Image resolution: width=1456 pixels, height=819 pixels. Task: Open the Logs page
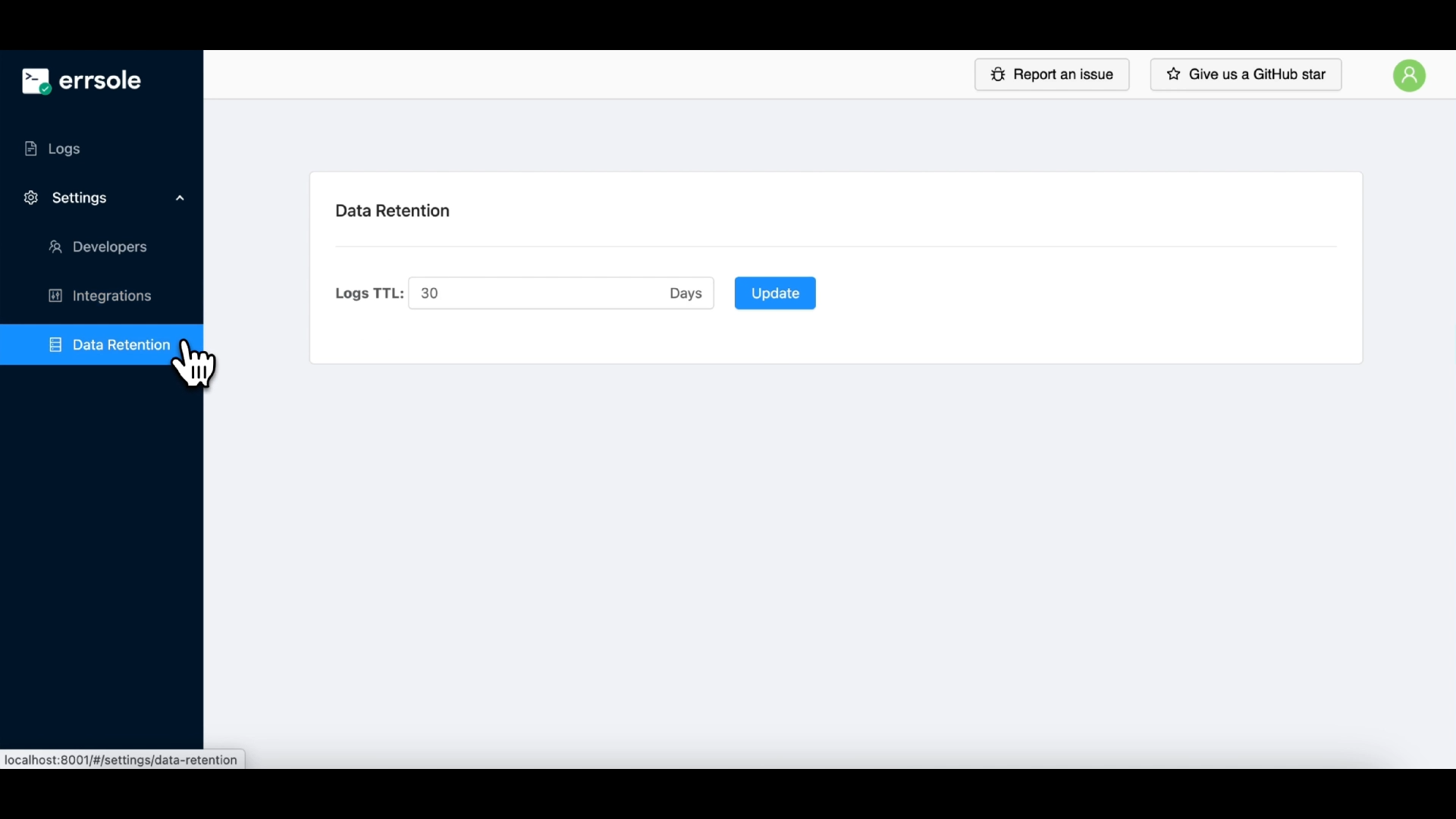click(x=64, y=149)
